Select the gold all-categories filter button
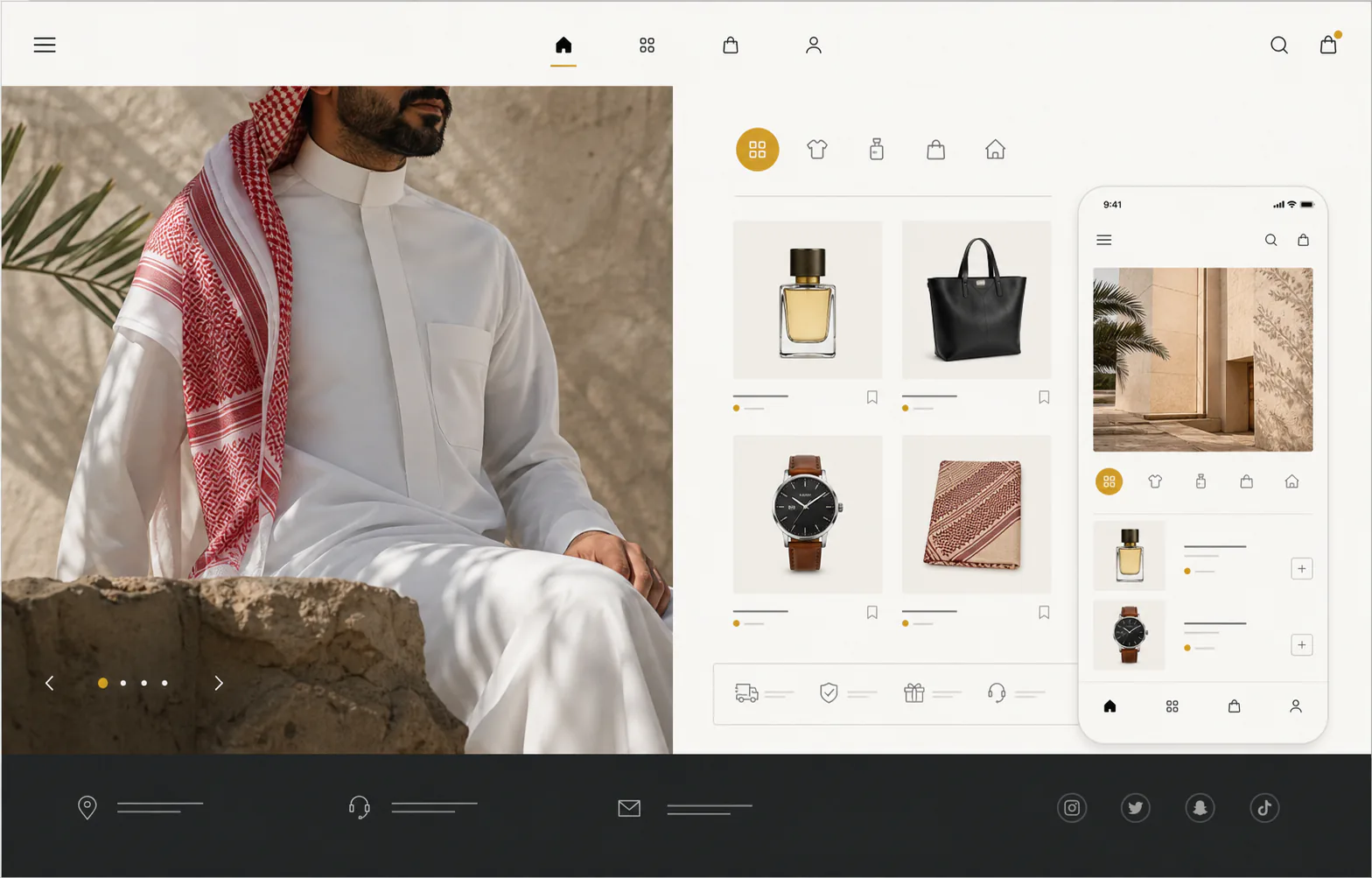Viewport: 1372px width, 878px height. pos(758,150)
